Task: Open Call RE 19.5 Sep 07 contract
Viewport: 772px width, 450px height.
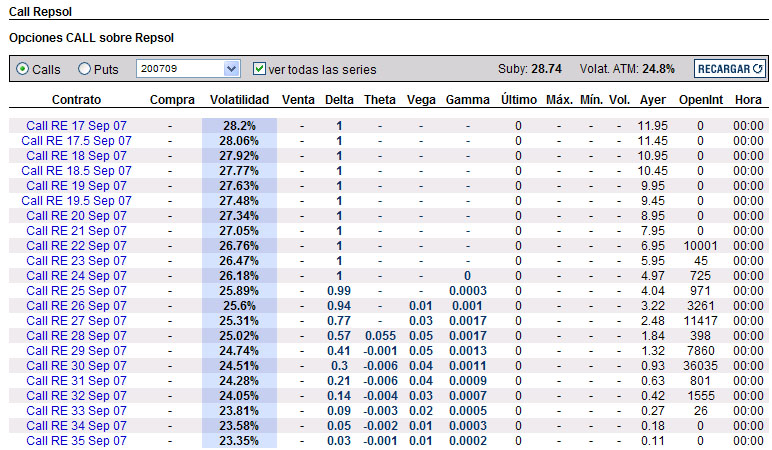Action: click(x=76, y=201)
